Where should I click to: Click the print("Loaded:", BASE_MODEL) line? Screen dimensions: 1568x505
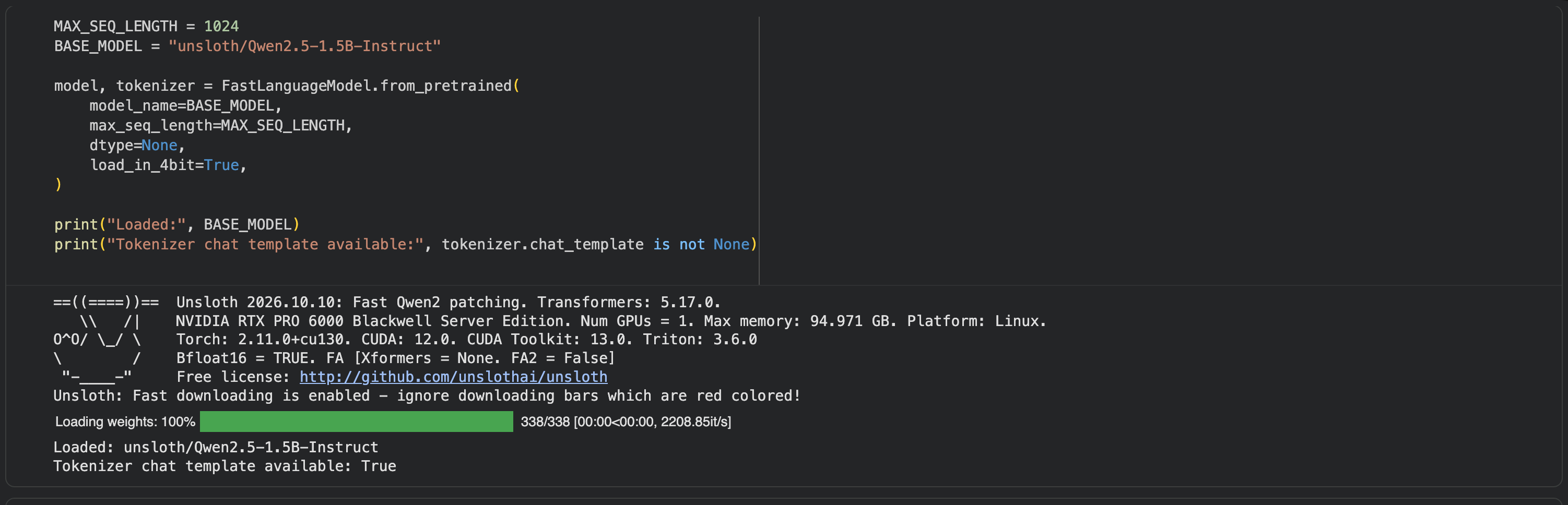pyautogui.click(x=176, y=224)
